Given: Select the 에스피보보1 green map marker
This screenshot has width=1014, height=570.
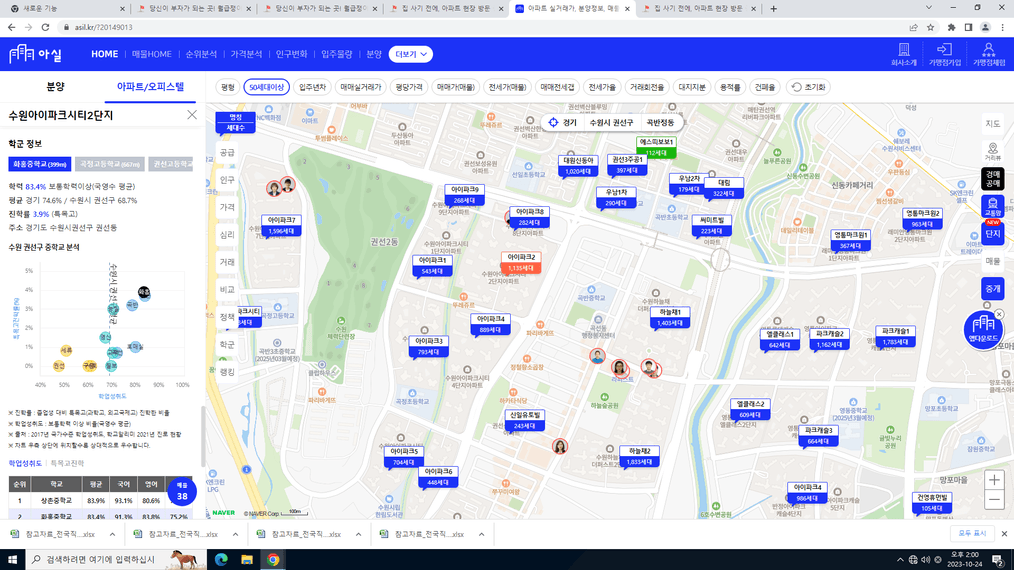Looking at the screenshot, I should (x=656, y=147).
